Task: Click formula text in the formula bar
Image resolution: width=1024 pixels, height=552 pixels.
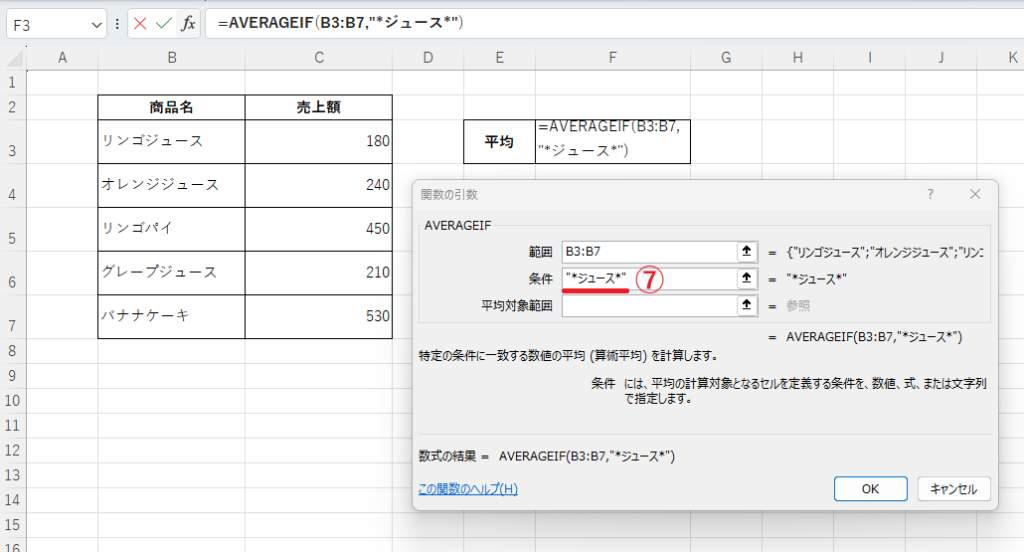Action: tap(340, 23)
